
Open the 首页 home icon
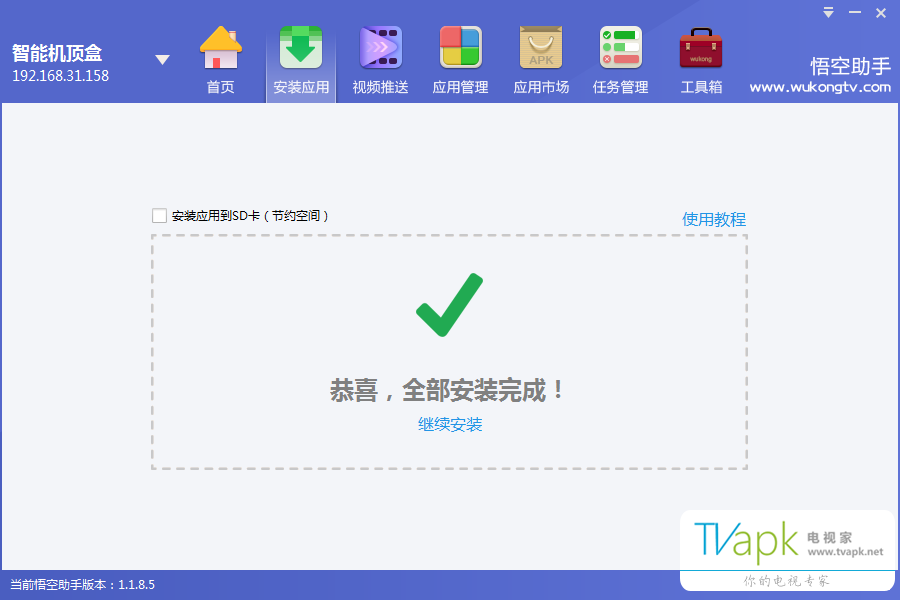[220, 48]
